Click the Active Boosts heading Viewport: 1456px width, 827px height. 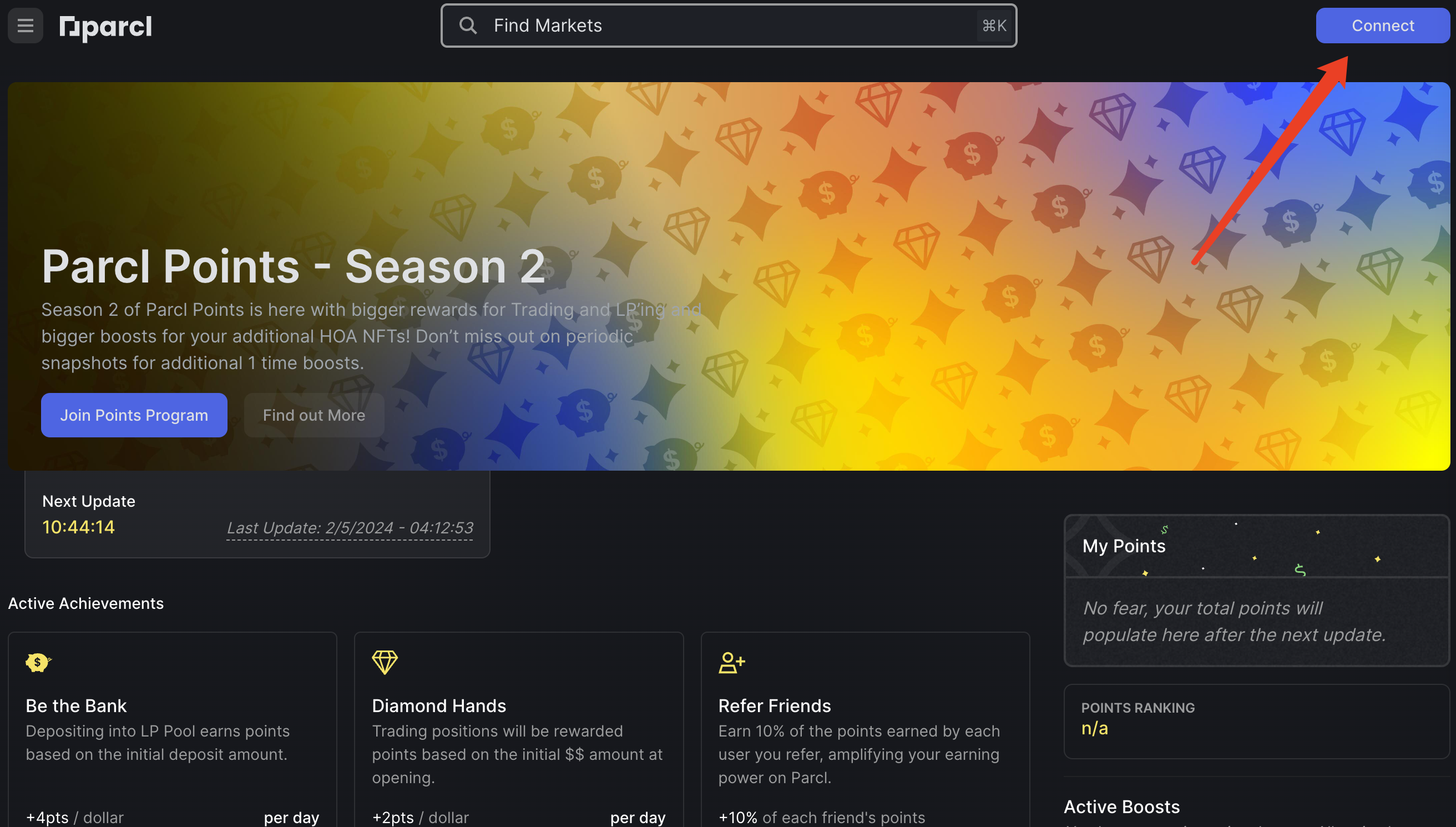click(x=1121, y=806)
